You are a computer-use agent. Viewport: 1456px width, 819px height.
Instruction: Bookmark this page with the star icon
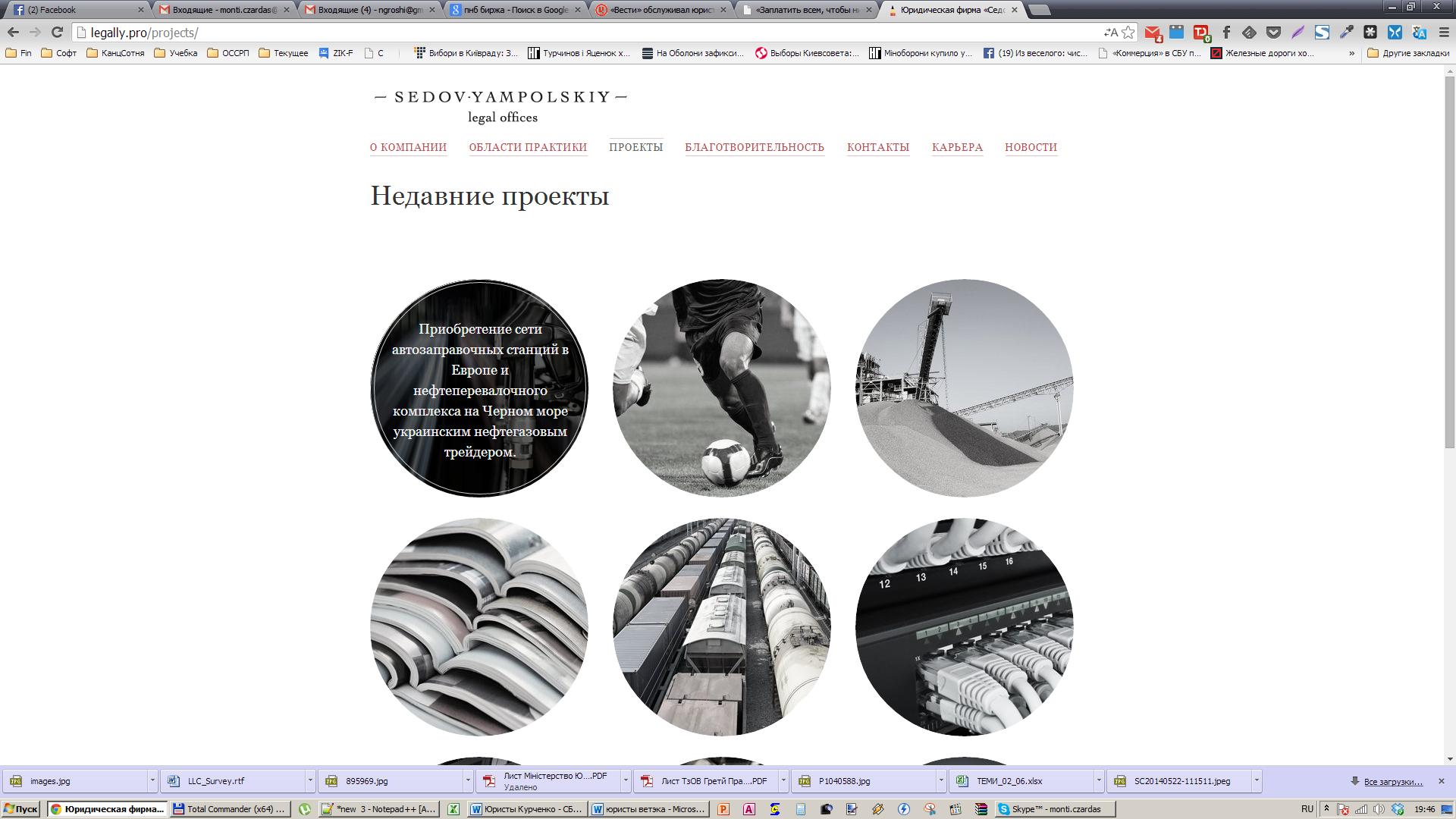tap(1128, 32)
